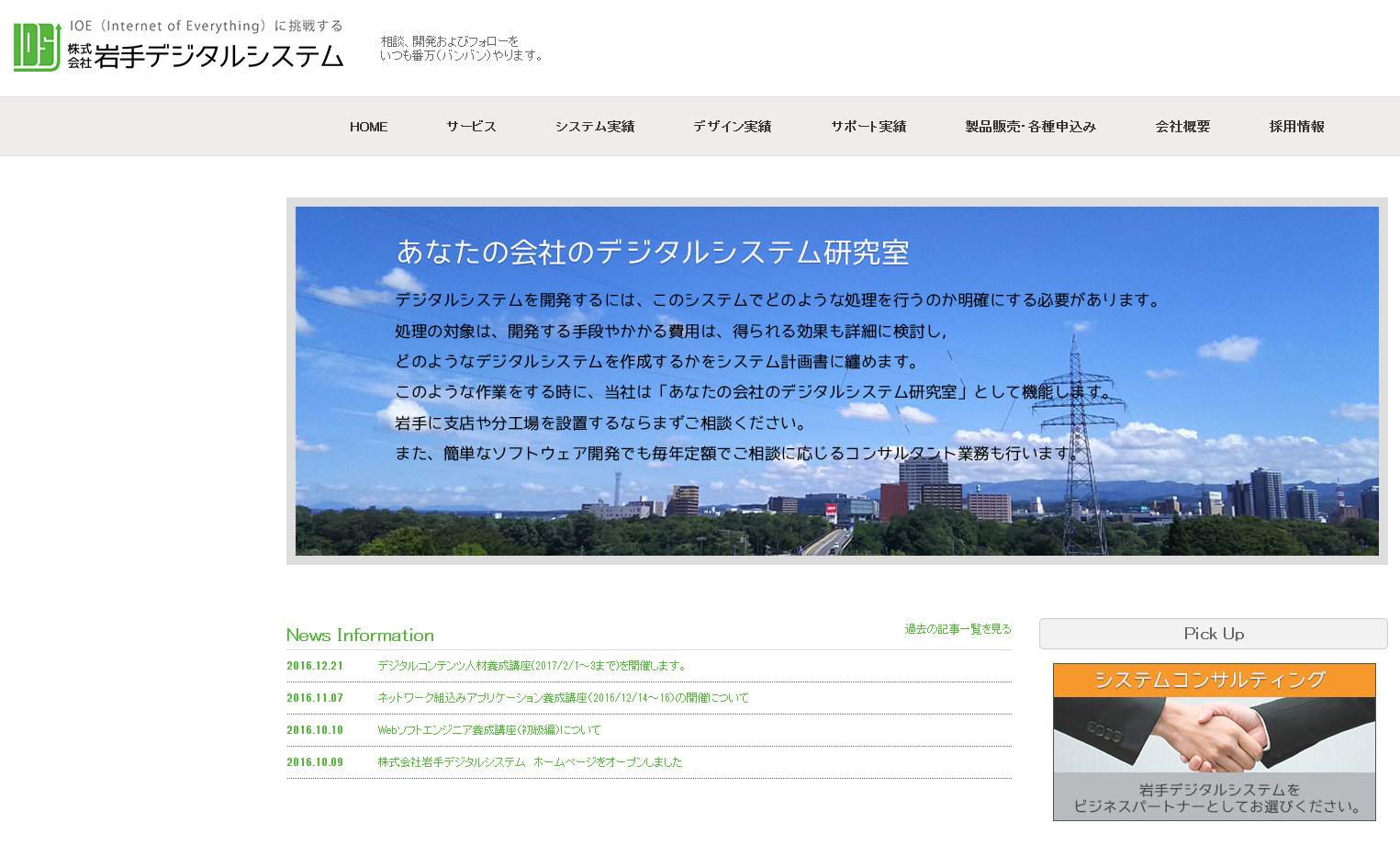Open the 採用情報 menu item
The width and height of the screenshot is (1400, 845).
tap(1296, 127)
